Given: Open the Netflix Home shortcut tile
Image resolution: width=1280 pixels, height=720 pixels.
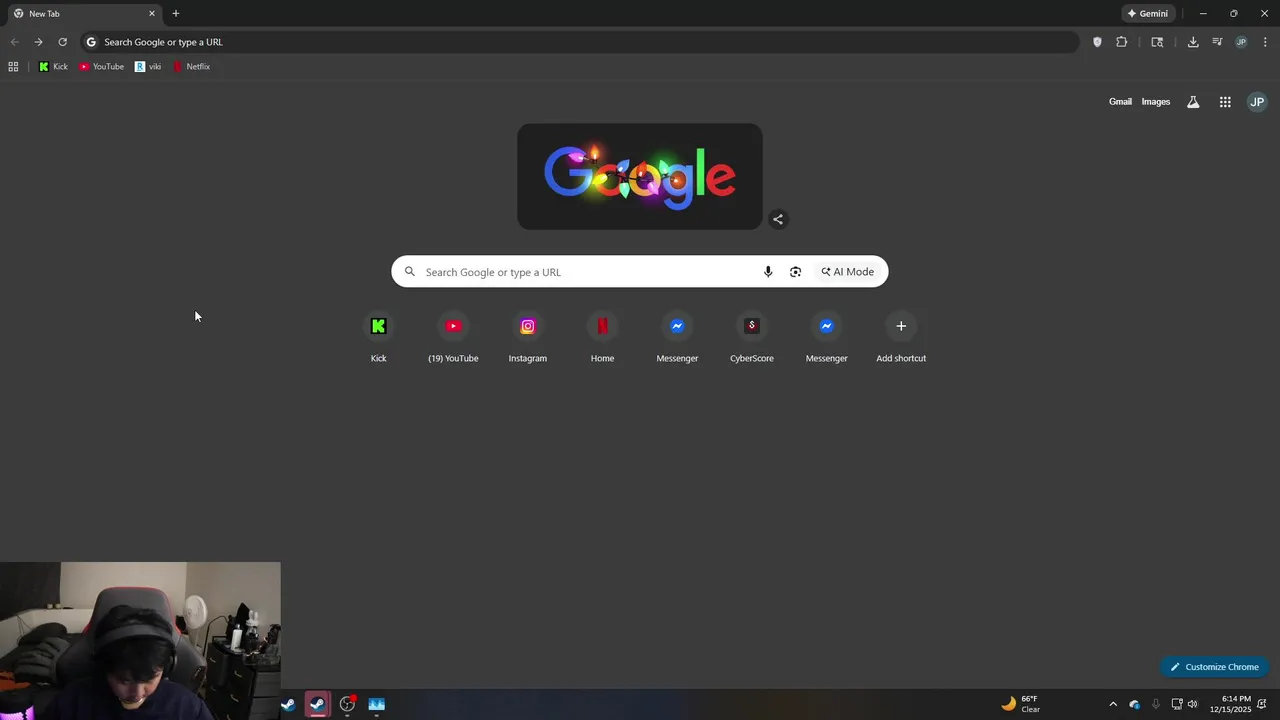Looking at the screenshot, I should click(x=602, y=338).
